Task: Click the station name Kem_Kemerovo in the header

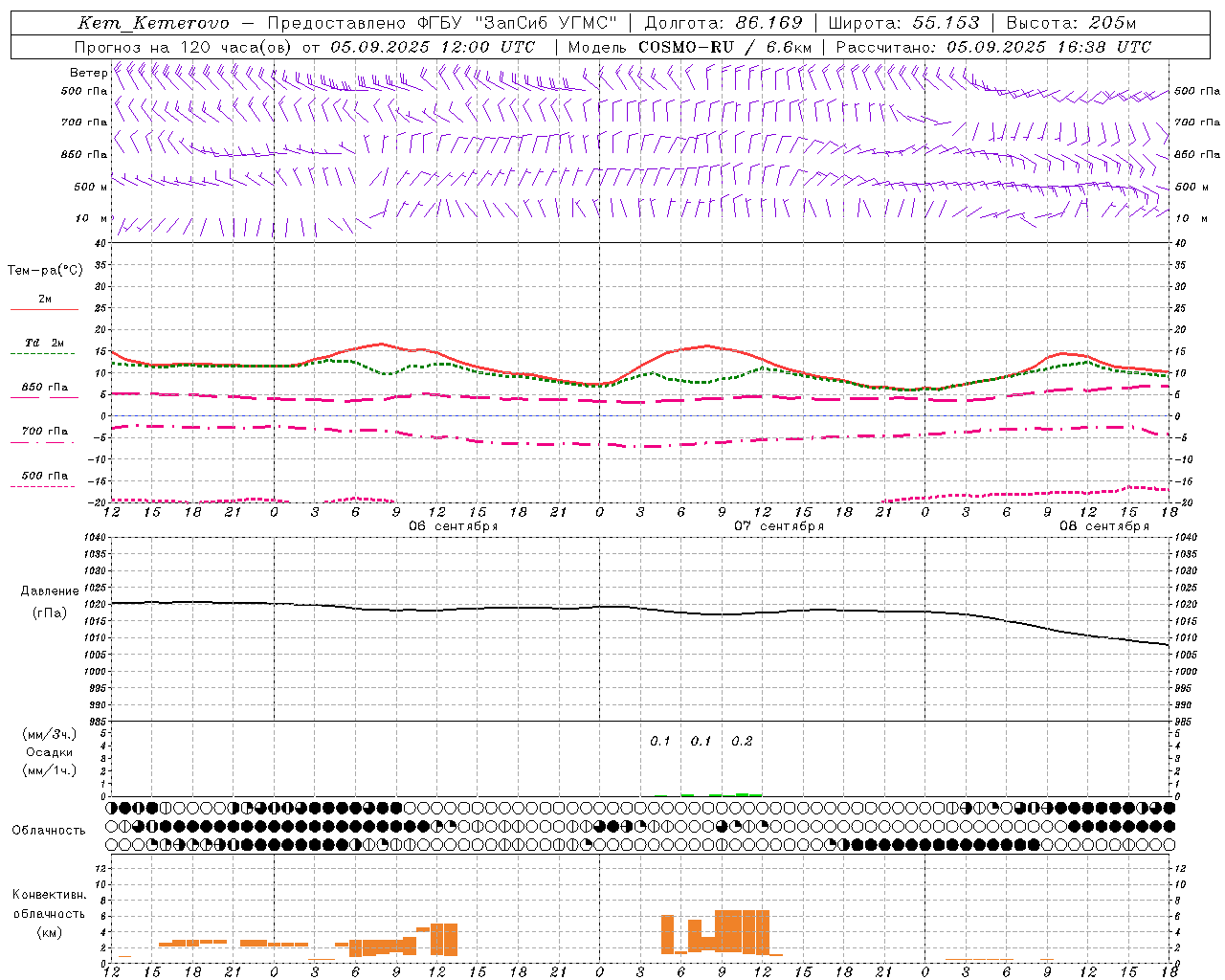Action: click(x=154, y=23)
